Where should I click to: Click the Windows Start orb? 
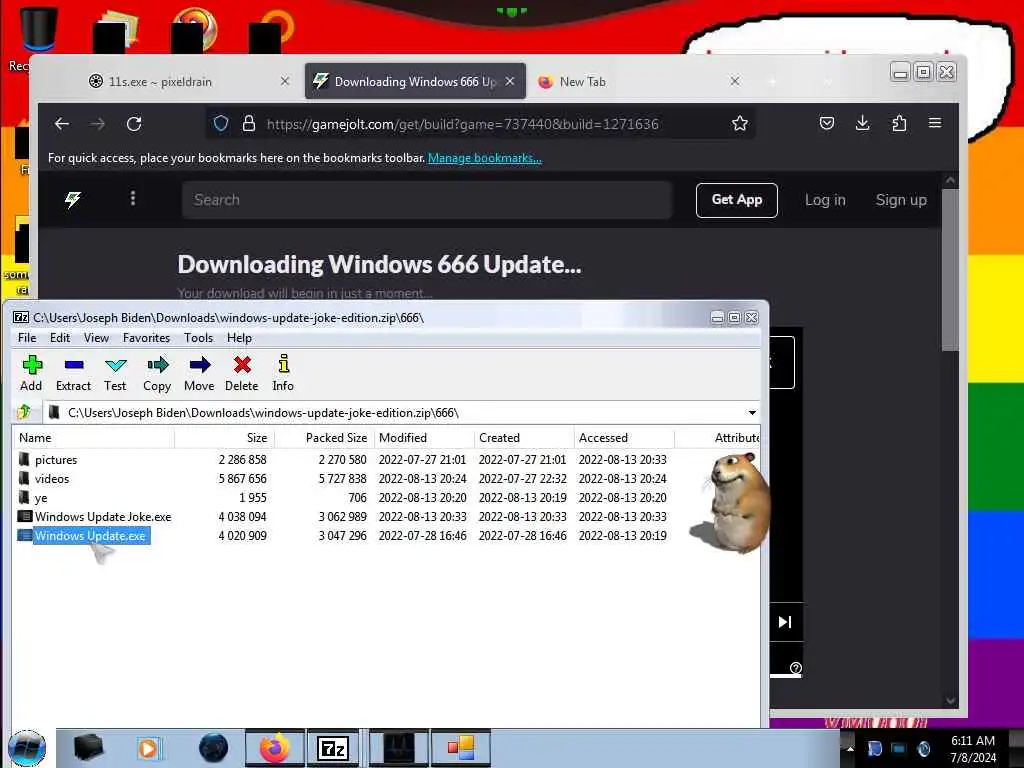click(27, 748)
